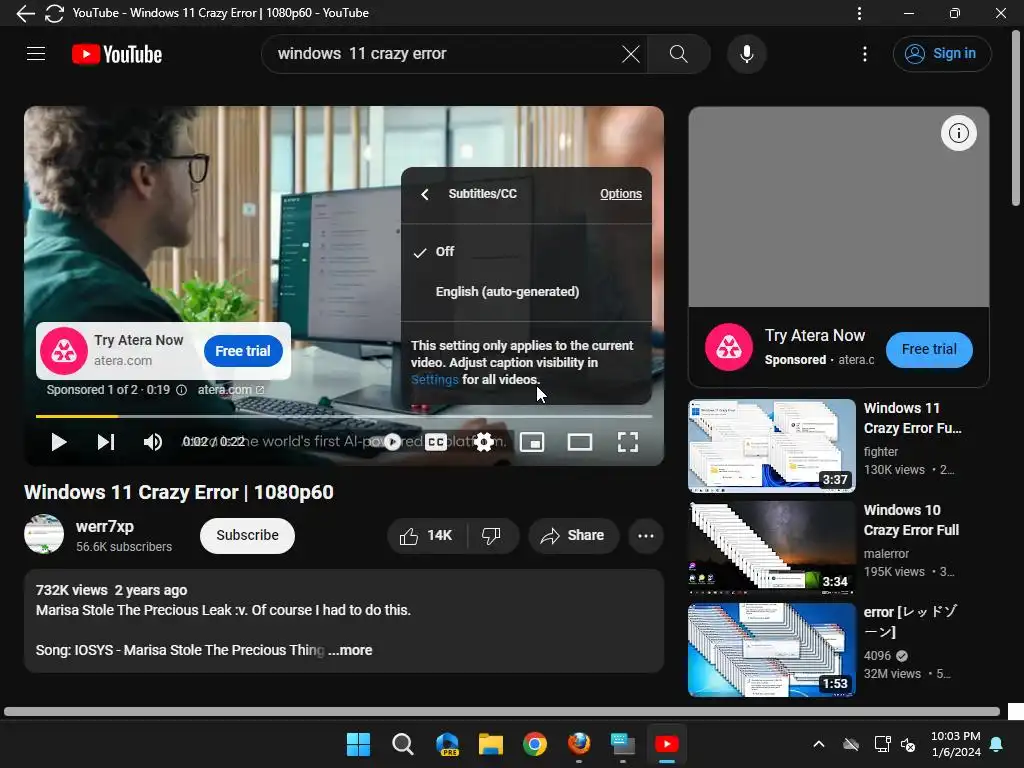Open app title bar three-dot menu
The image size is (1024, 768).
click(x=859, y=13)
